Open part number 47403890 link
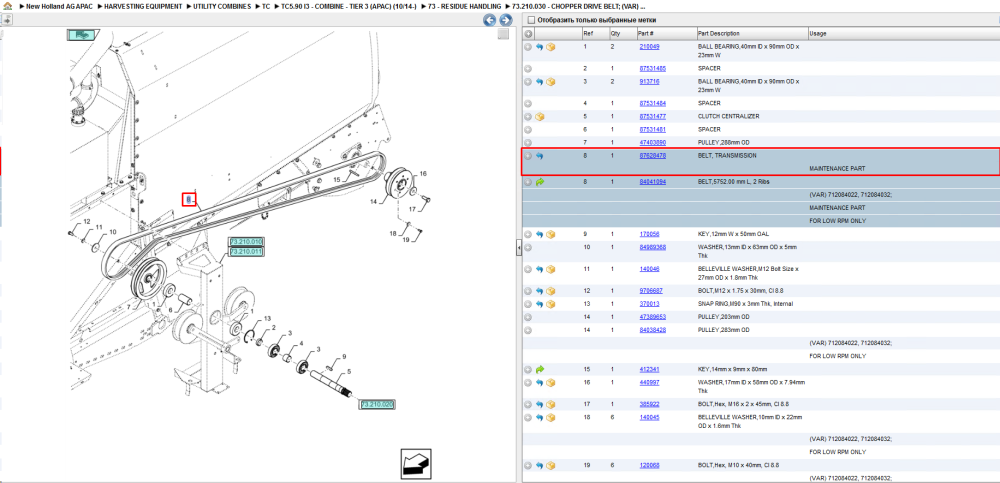This screenshot has height=483, width=1000. pyautogui.click(x=652, y=142)
